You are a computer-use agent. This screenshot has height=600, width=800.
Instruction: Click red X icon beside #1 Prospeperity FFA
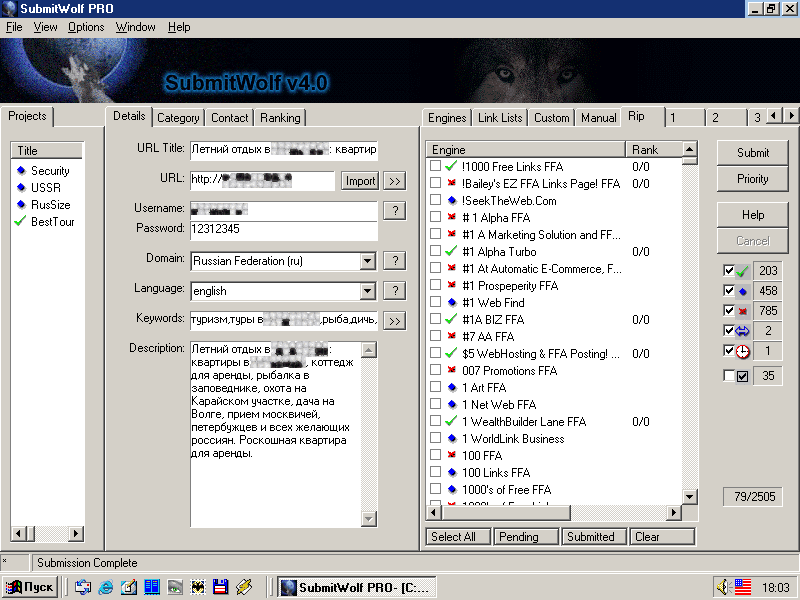(x=452, y=285)
